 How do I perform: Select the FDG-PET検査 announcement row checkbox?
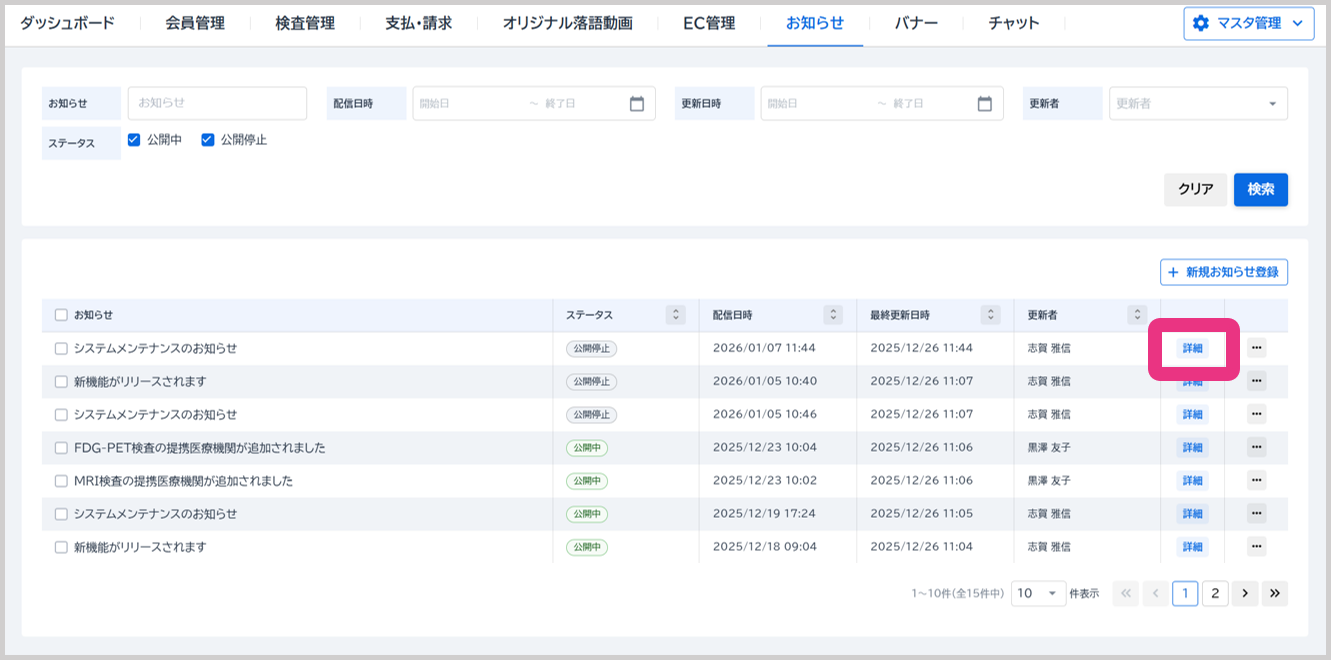[x=61, y=448]
